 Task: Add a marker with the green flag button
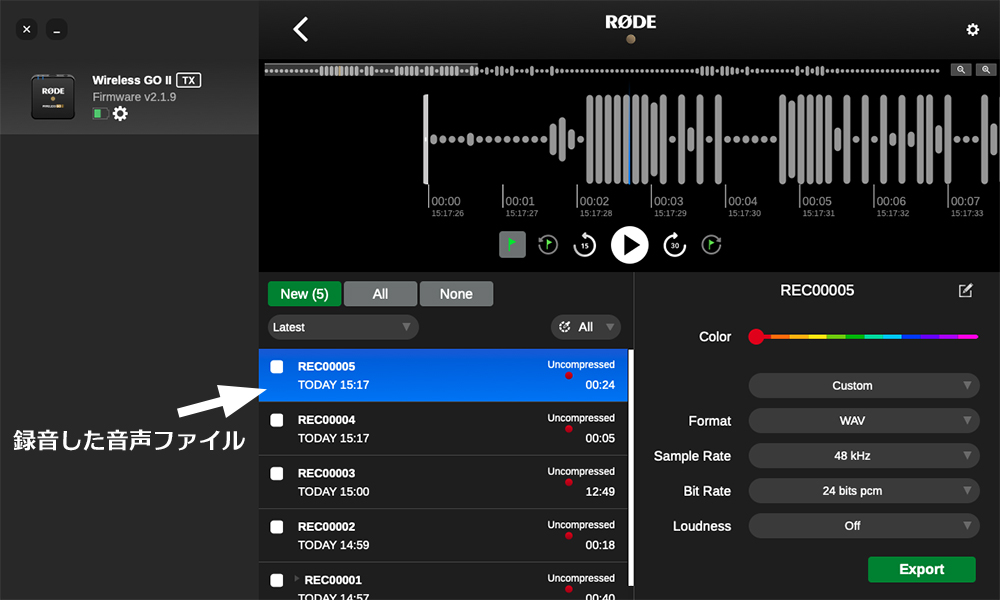click(x=512, y=244)
